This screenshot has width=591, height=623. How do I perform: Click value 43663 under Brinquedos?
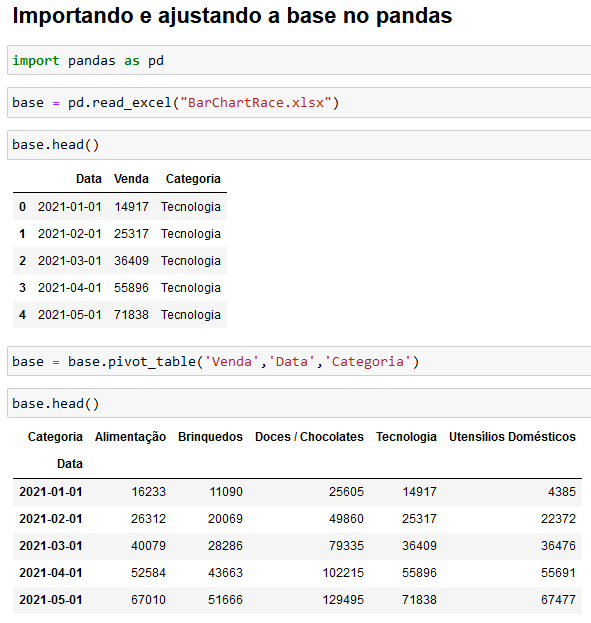pos(225,573)
